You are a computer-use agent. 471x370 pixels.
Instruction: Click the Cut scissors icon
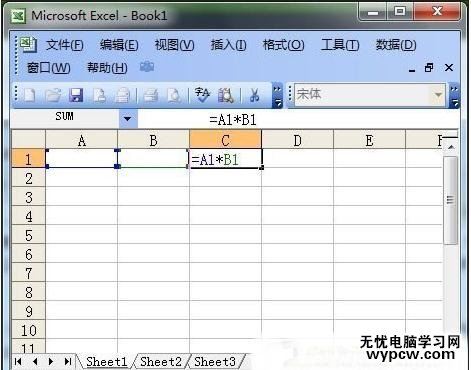tap(255, 96)
